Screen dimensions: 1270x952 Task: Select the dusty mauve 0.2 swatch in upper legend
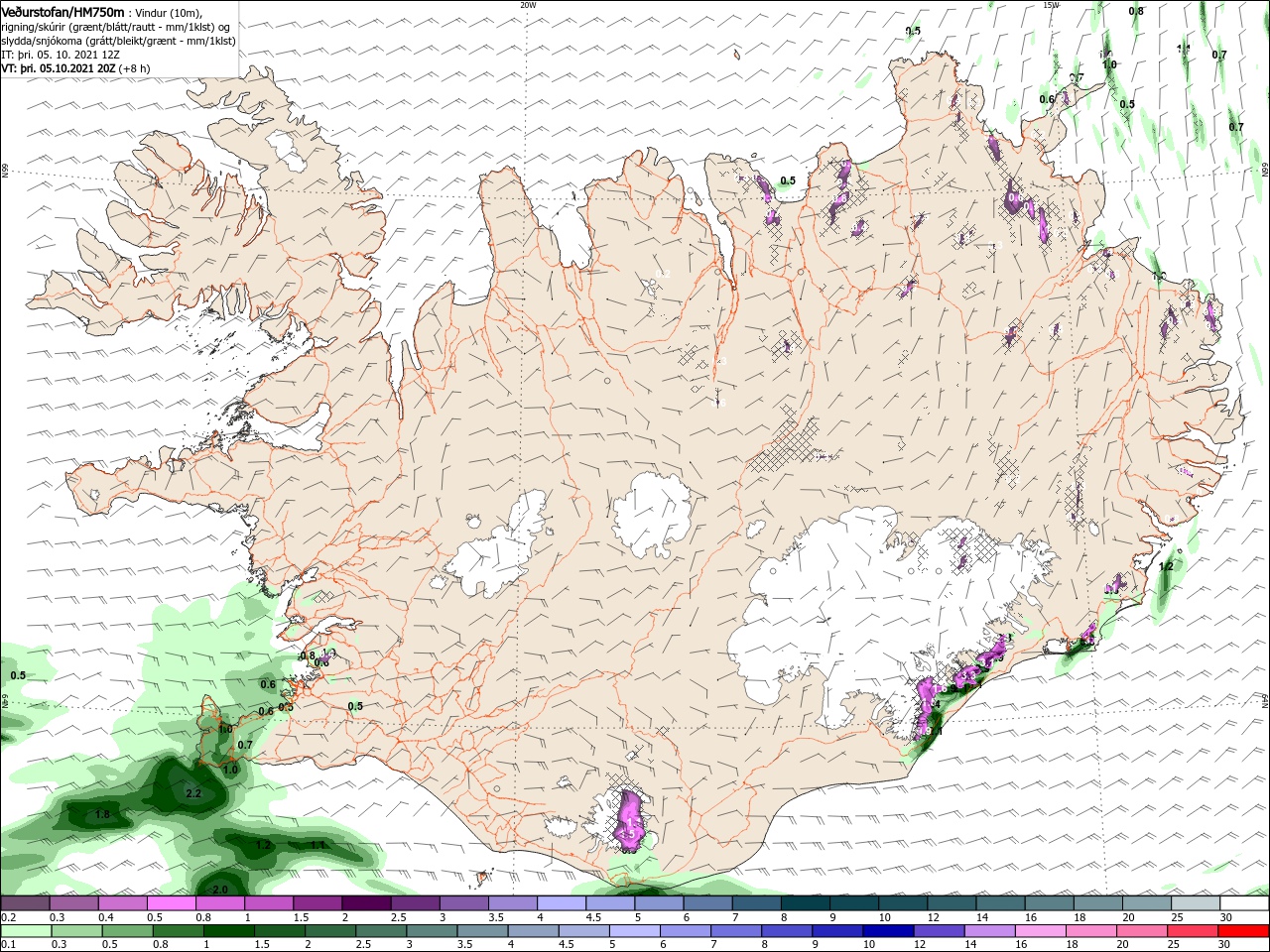[25, 903]
